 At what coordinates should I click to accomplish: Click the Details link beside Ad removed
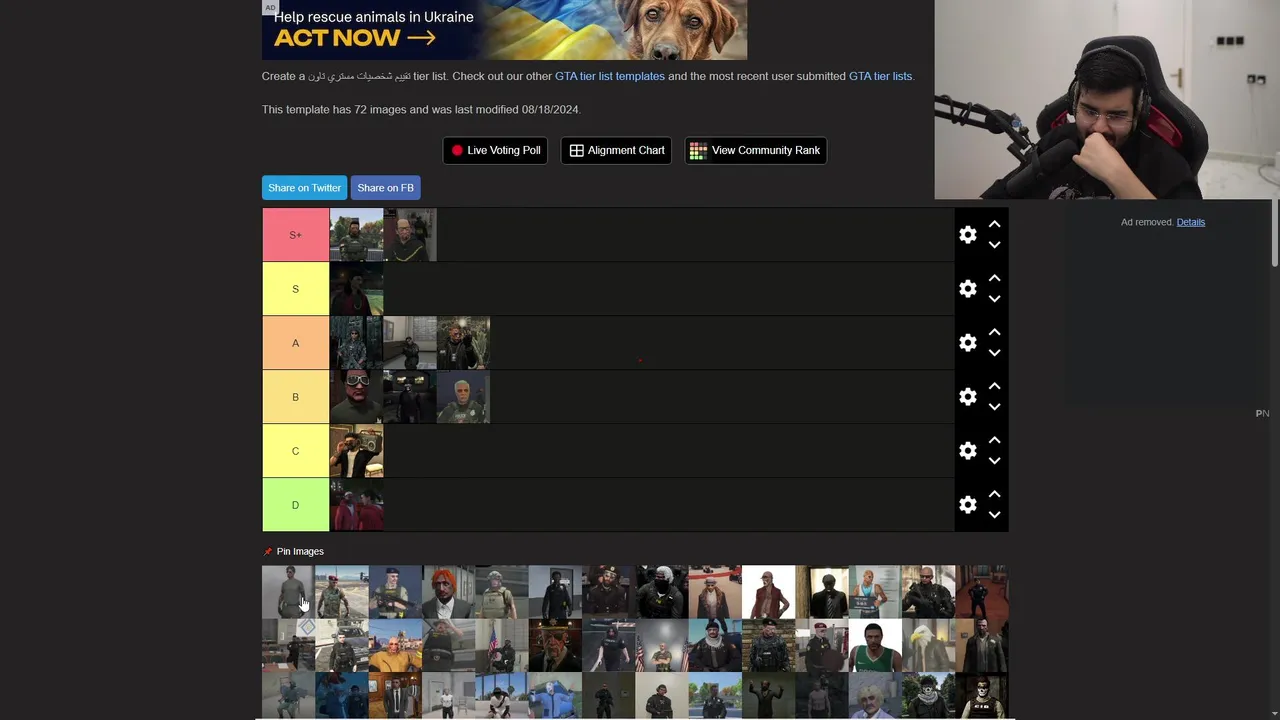(1190, 222)
